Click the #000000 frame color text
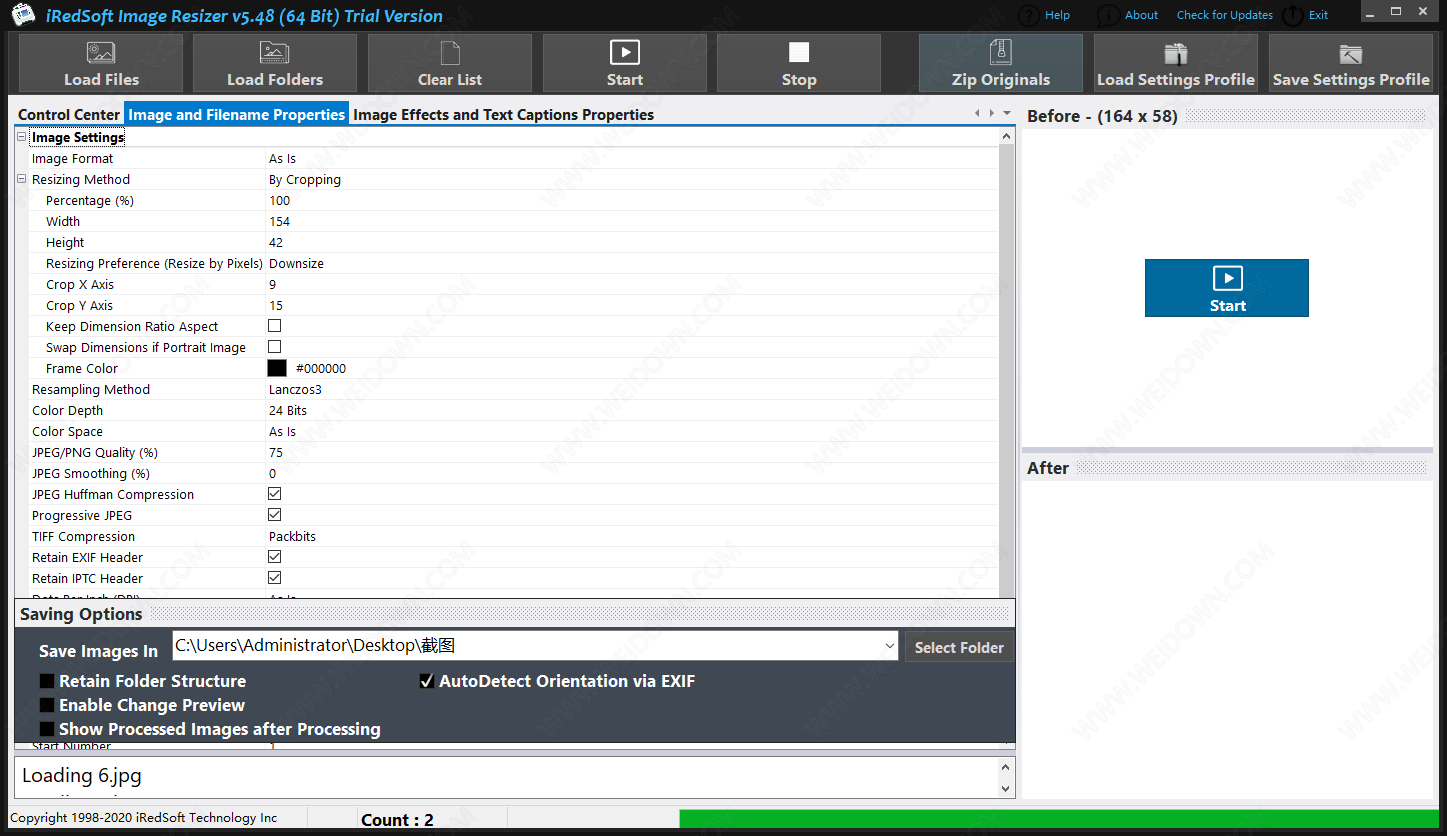Viewport: 1447px width, 836px height. [321, 368]
